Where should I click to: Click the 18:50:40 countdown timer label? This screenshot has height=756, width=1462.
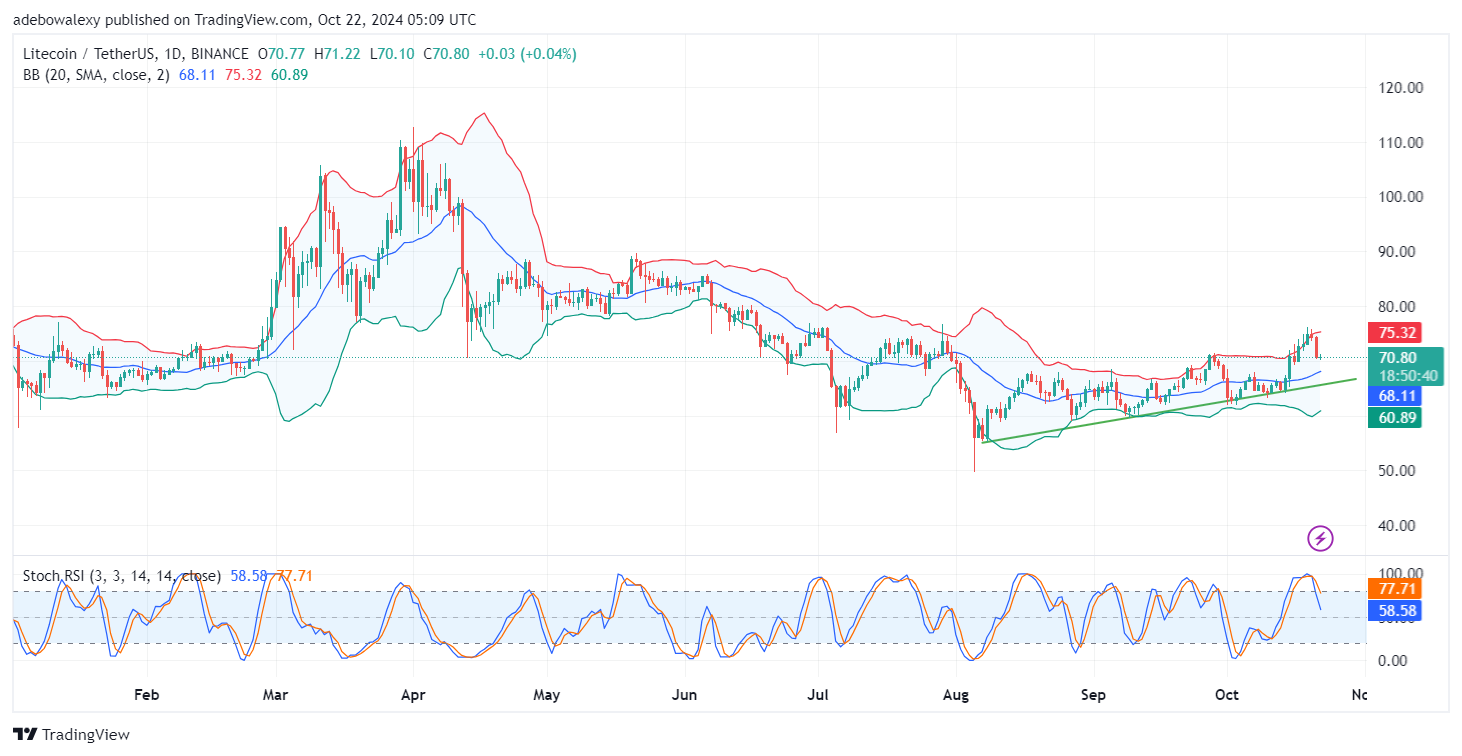pos(1407,376)
